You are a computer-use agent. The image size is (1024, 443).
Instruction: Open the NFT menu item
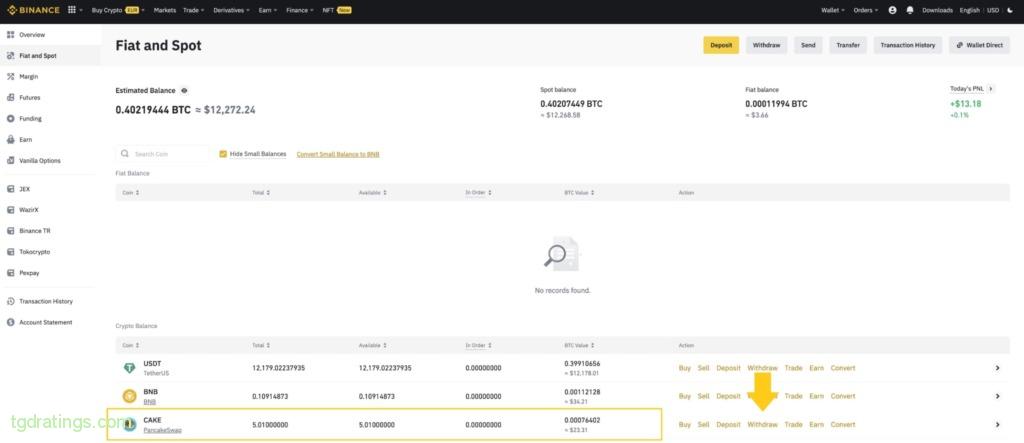[337, 10]
